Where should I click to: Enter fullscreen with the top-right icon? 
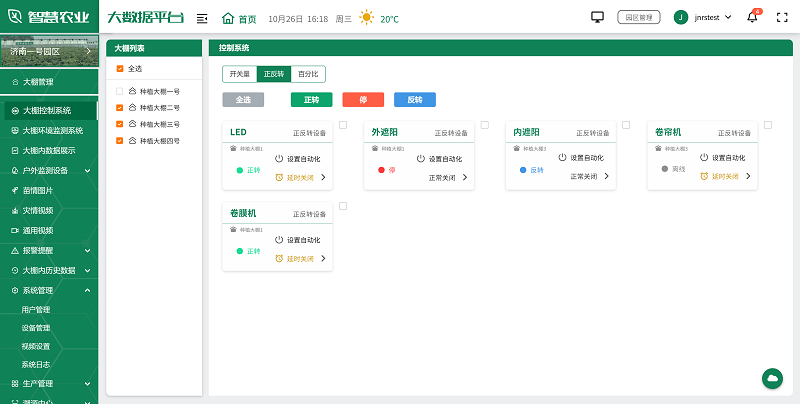point(783,18)
